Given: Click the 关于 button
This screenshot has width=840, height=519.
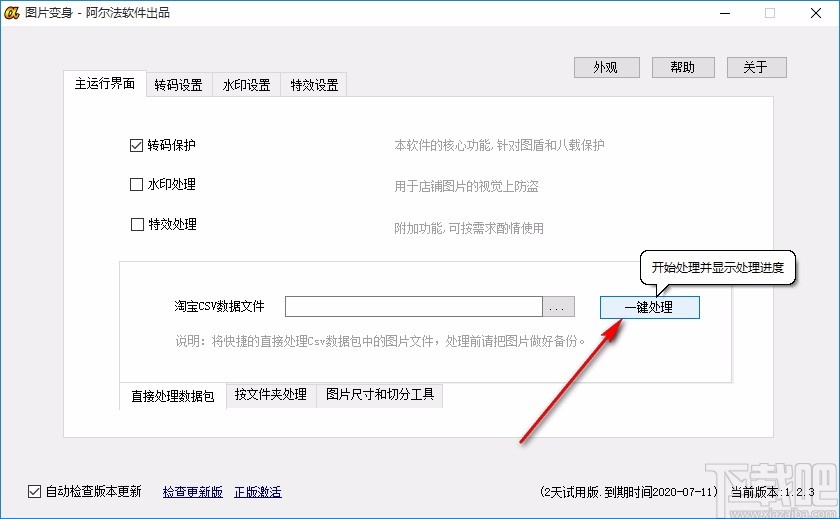Looking at the screenshot, I should point(756,67).
